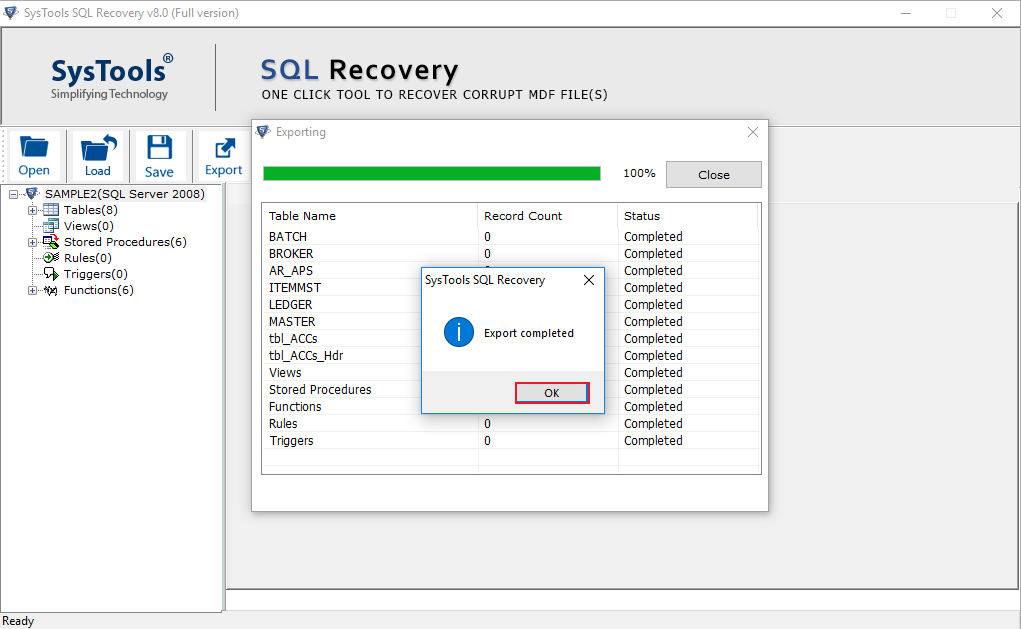Select the Functions row in export table
Screen dimensions: 1021x629
pos(511,406)
